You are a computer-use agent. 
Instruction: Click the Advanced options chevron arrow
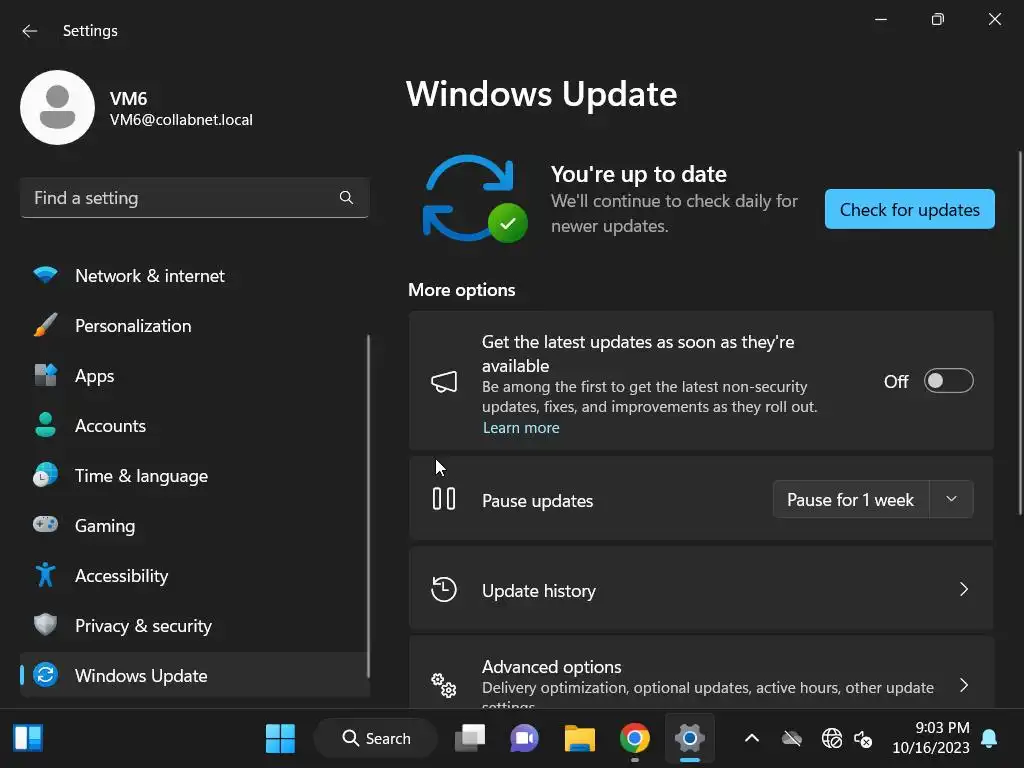tap(964, 685)
